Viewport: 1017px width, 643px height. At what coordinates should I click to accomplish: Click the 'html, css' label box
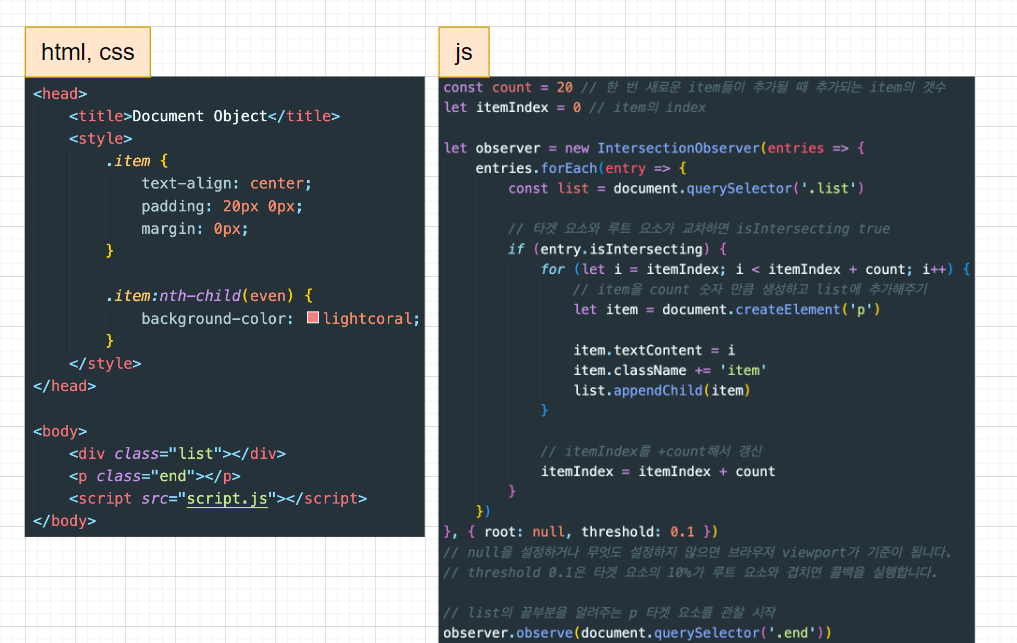pyautogui.click(x=88, y=52)
